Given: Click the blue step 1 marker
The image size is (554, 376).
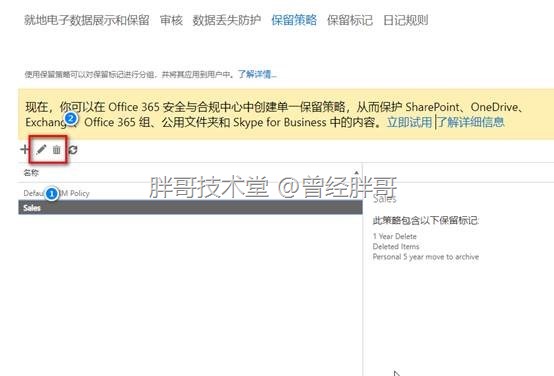Looking at the screenshot, I should tap(52, 193).
